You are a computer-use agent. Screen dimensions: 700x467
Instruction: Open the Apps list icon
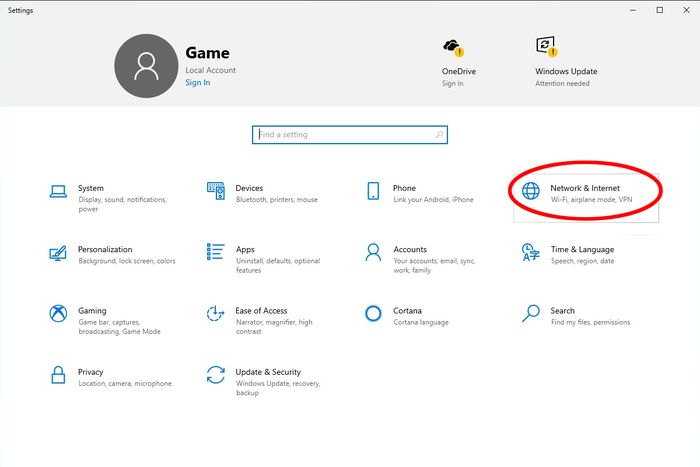tap(216, 252)
